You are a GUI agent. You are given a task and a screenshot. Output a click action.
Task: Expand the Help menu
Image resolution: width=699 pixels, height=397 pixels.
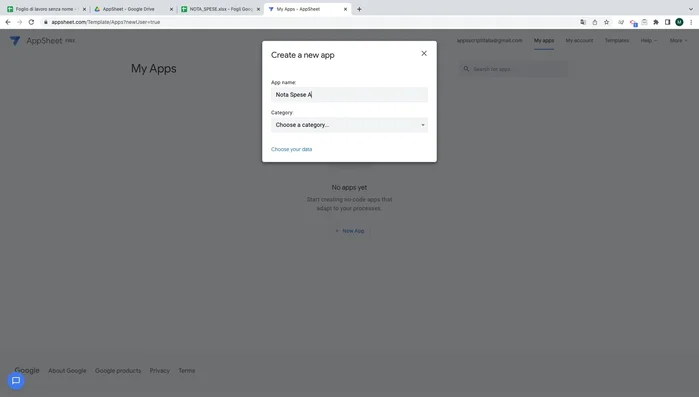pyautogui.click(x=649, y=41)
